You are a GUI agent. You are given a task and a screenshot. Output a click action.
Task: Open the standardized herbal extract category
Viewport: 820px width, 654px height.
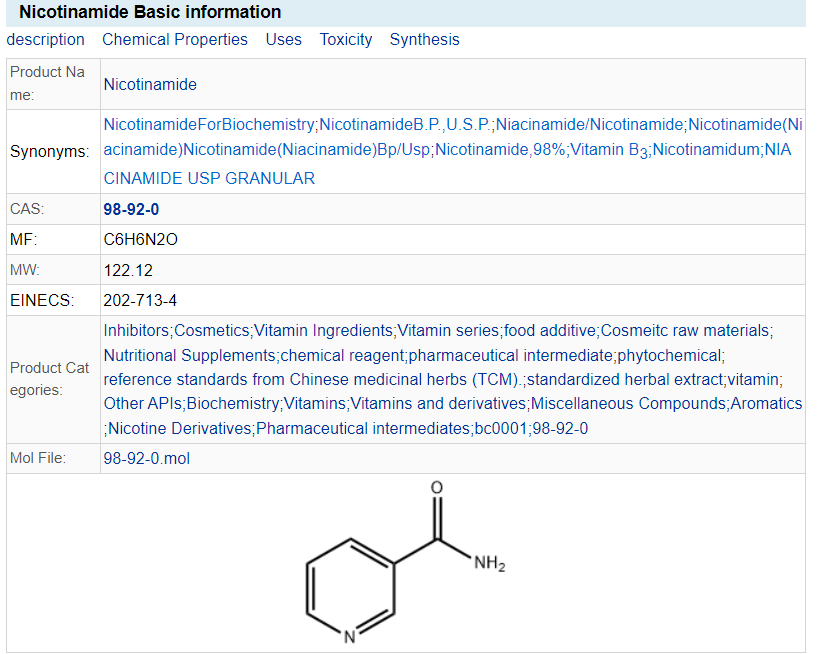click(625, 380)
